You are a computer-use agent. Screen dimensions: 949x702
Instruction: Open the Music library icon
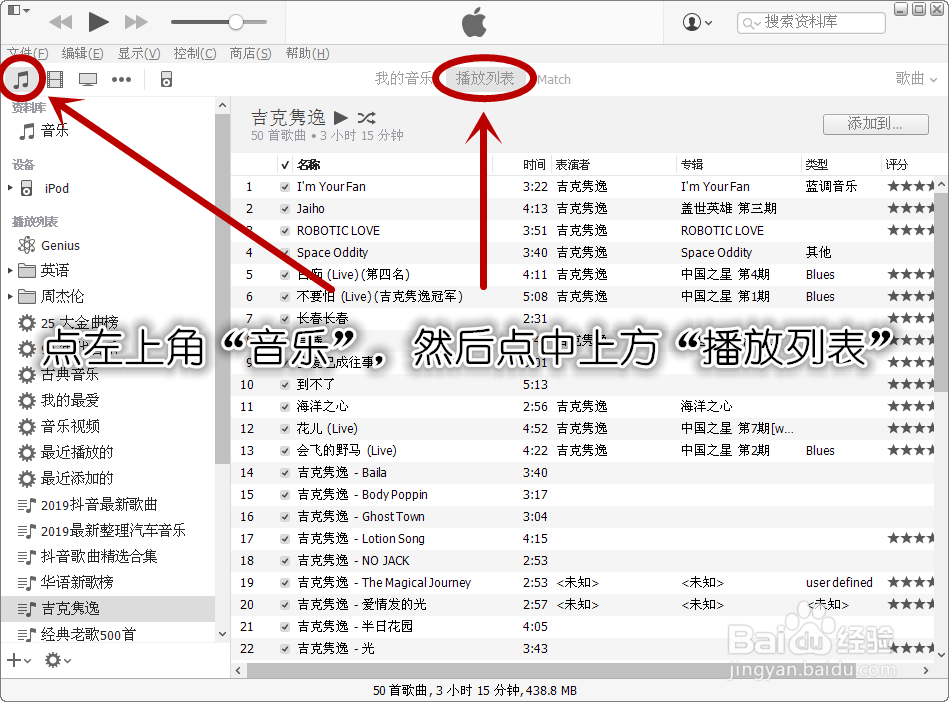[22, 79]
